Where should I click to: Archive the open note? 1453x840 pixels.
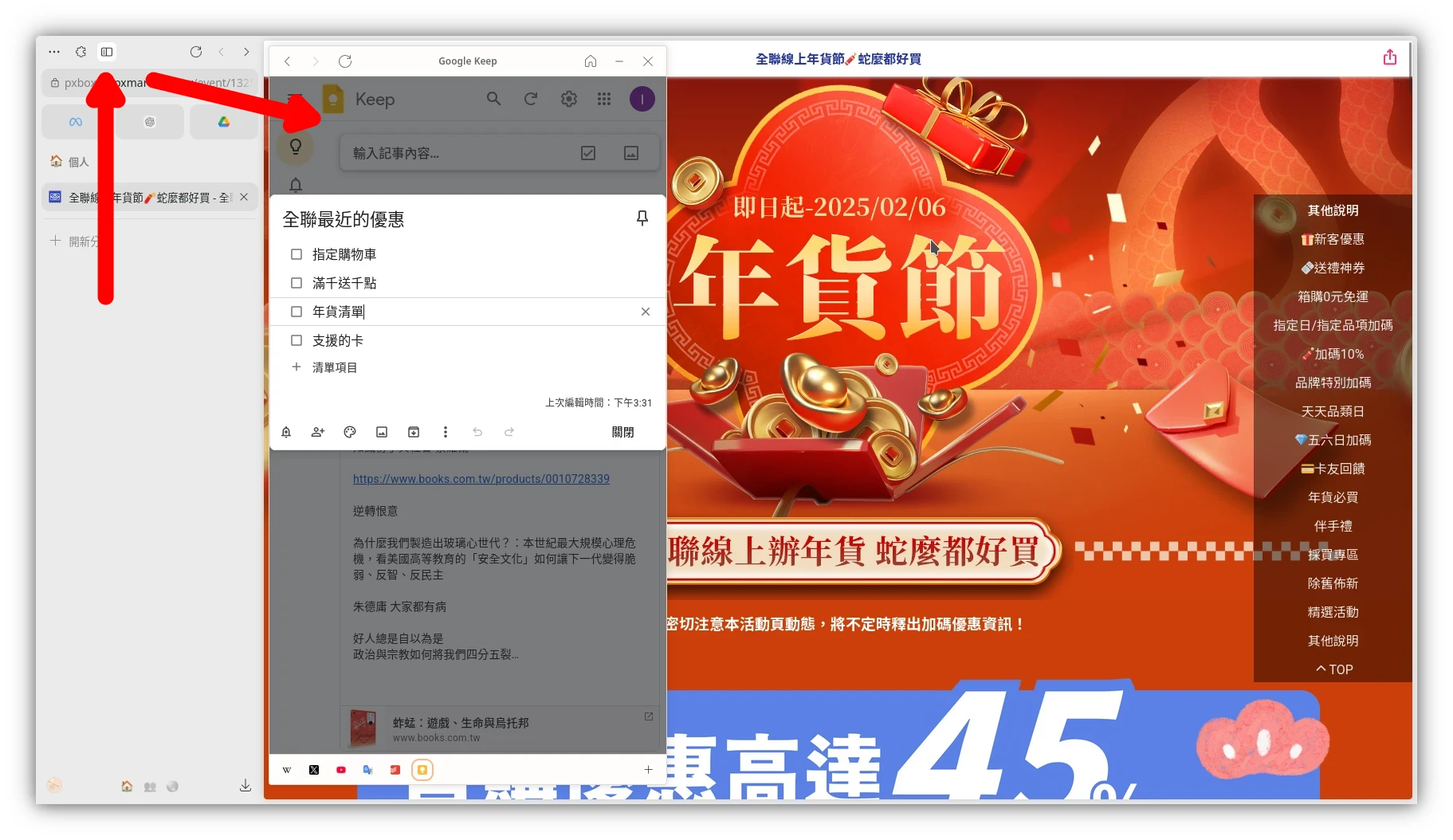click(x=414, y=432)
